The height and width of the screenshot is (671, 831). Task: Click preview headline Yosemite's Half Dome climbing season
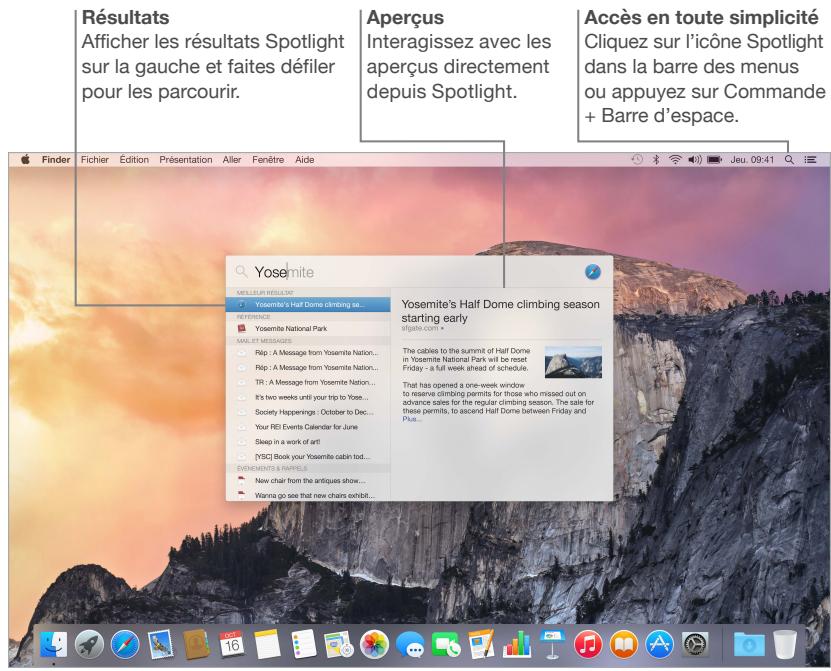pos(500,311)
